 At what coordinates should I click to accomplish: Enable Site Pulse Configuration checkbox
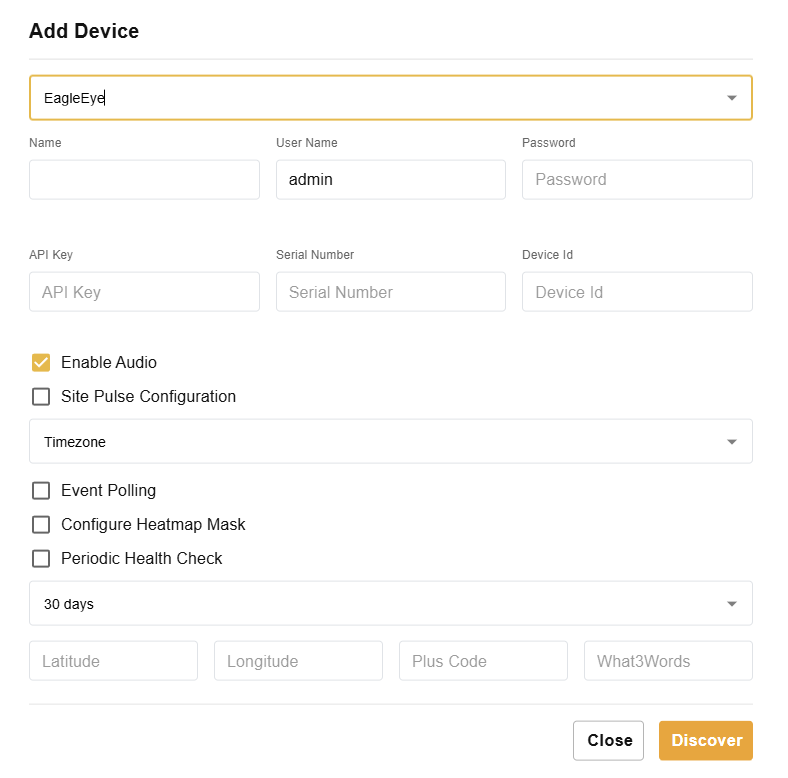41,397
